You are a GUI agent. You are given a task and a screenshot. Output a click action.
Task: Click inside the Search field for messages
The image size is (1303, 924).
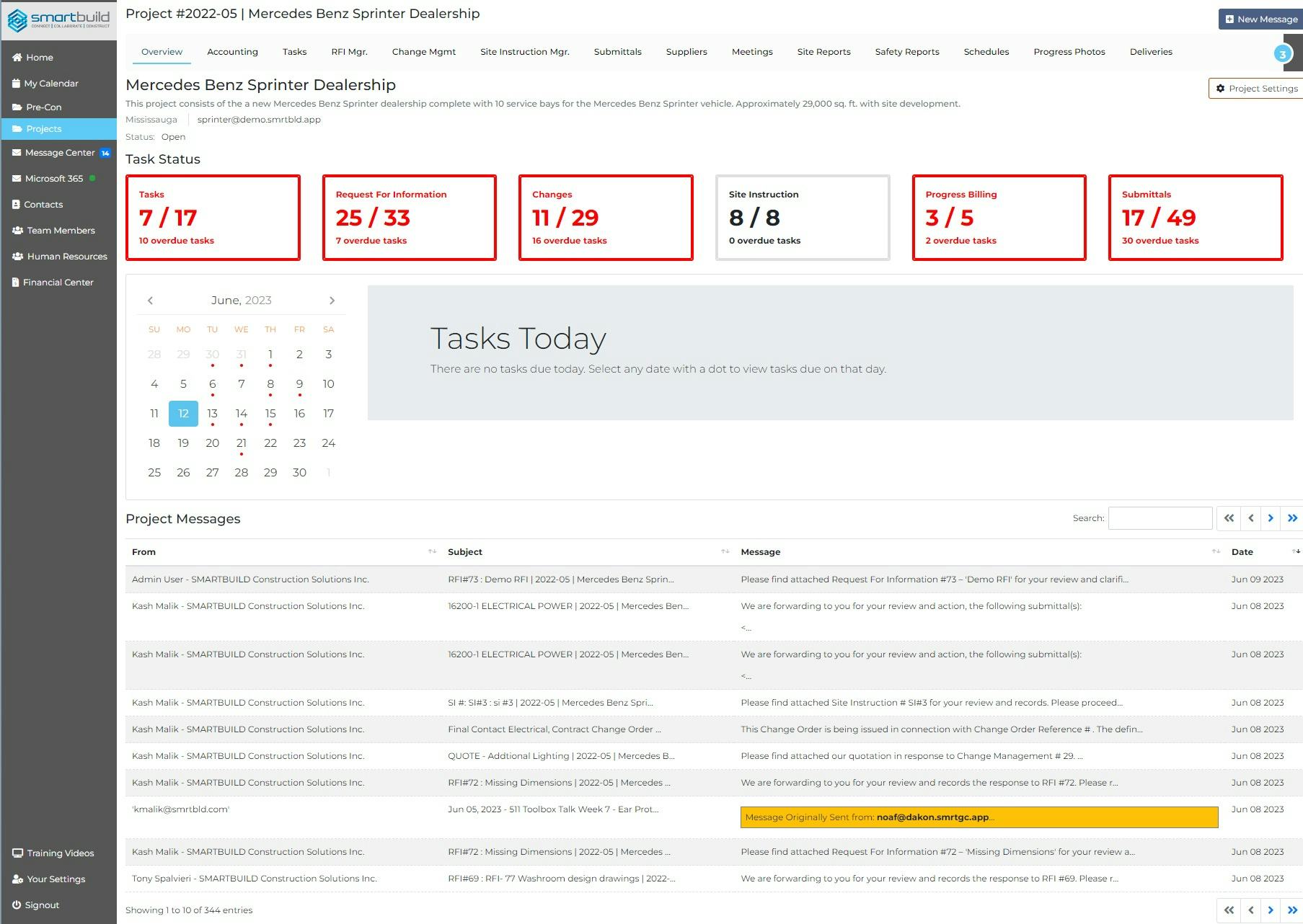pyautogui.click(x=1160, y=517)
